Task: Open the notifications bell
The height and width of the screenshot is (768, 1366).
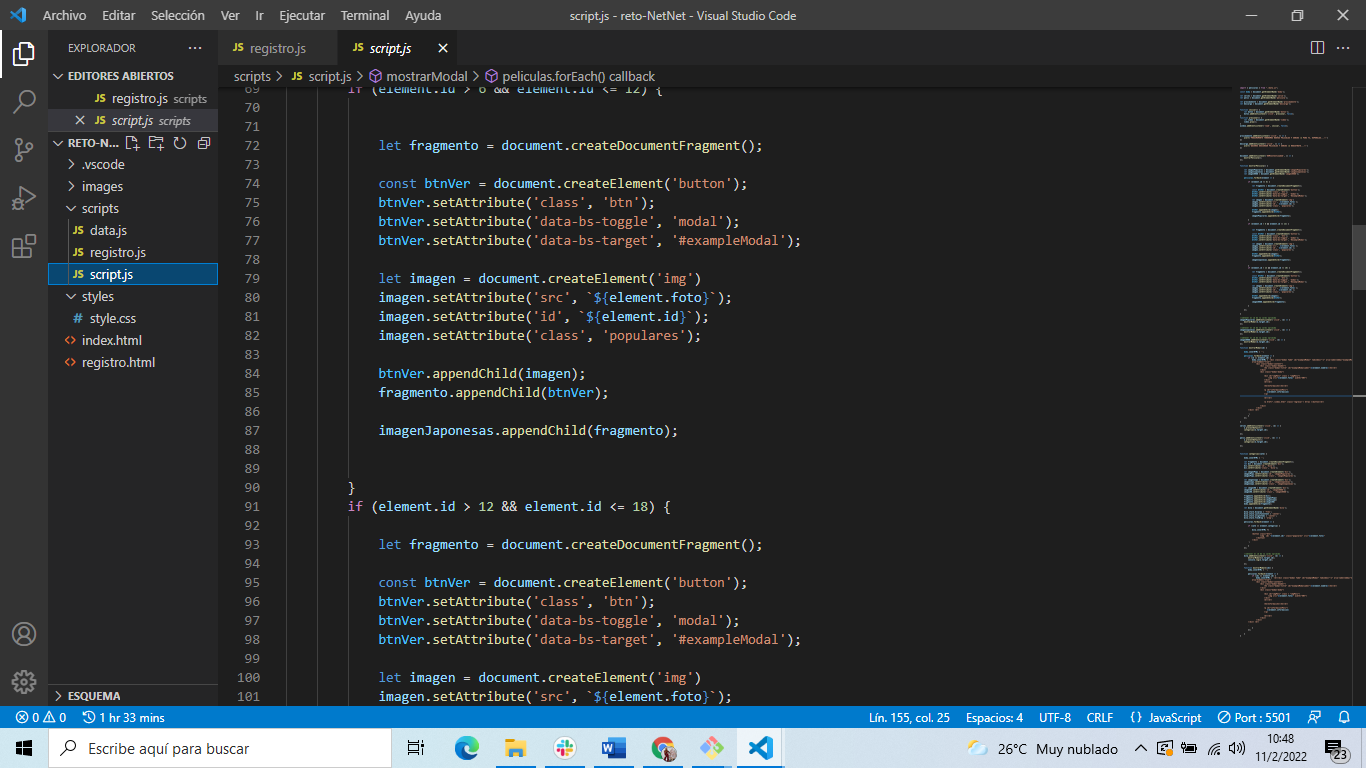Action: (x=1344, y=718)
